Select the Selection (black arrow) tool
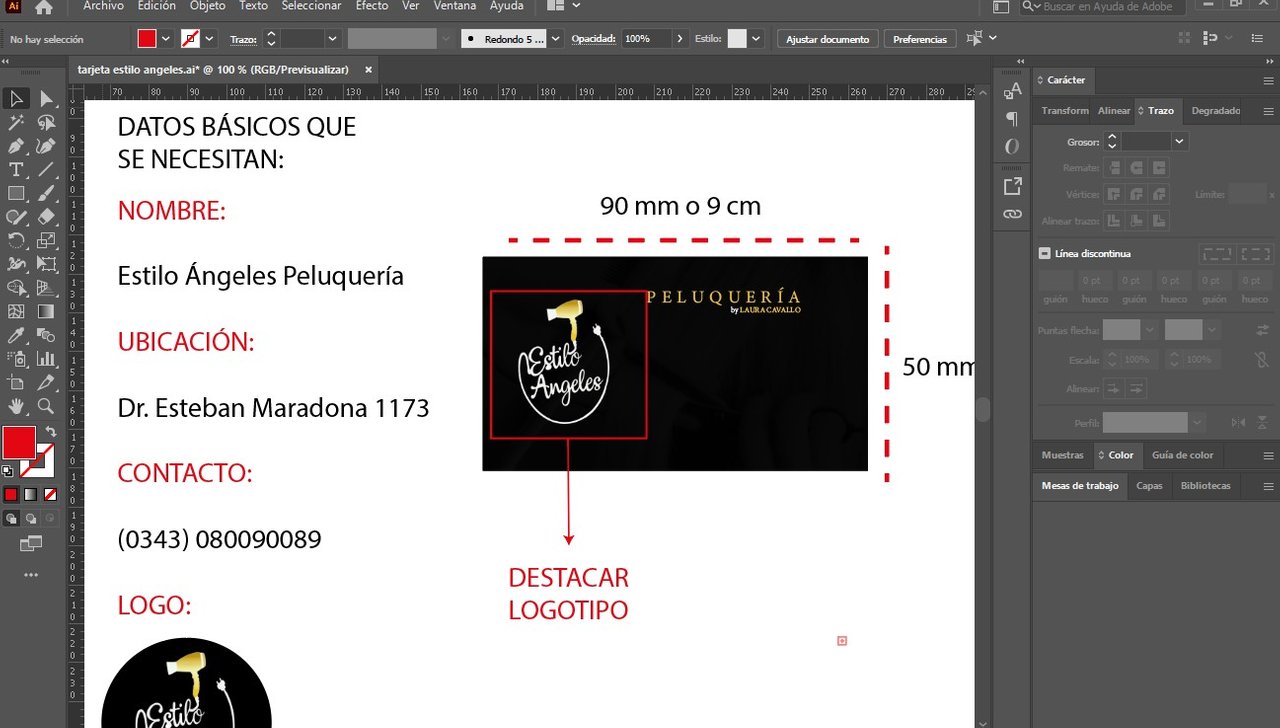The width and height of the screenshot is (1280, 728). tap(16, 98)
